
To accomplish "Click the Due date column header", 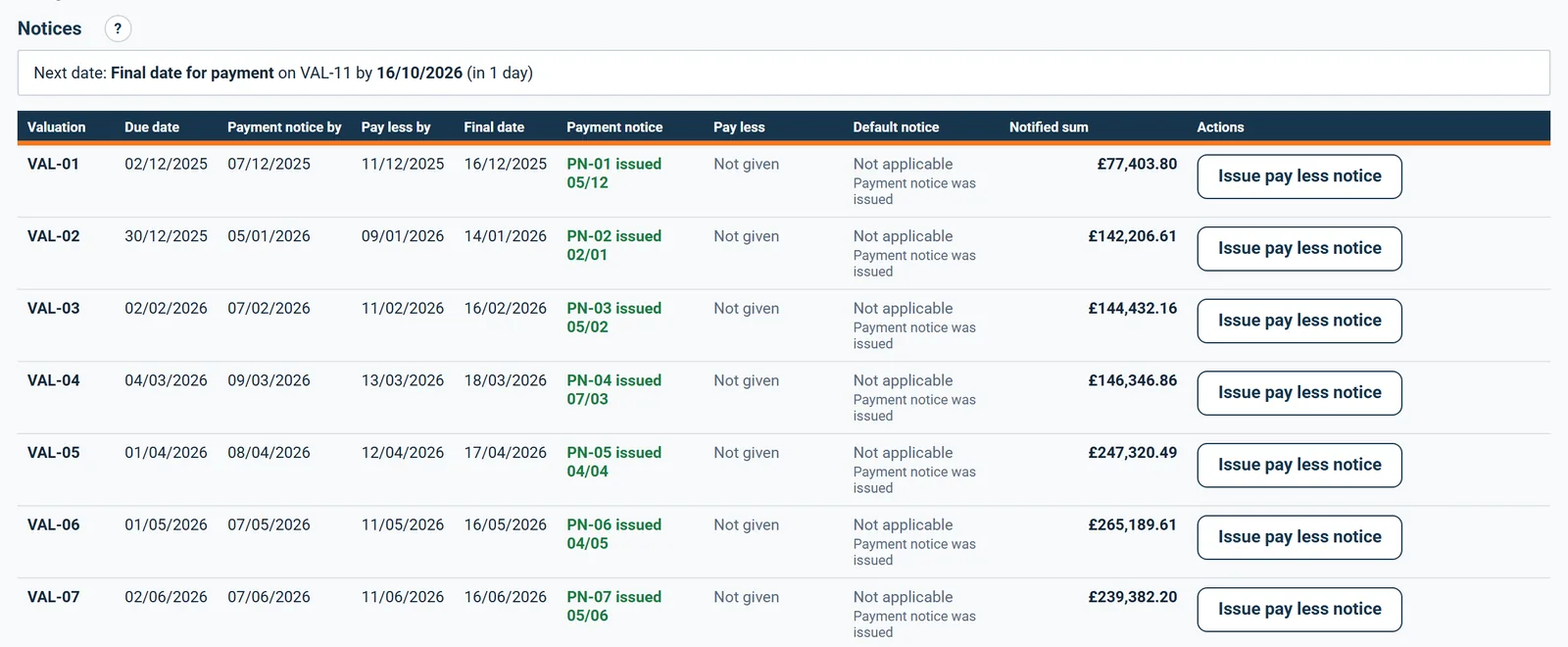I will pos(152,127).
